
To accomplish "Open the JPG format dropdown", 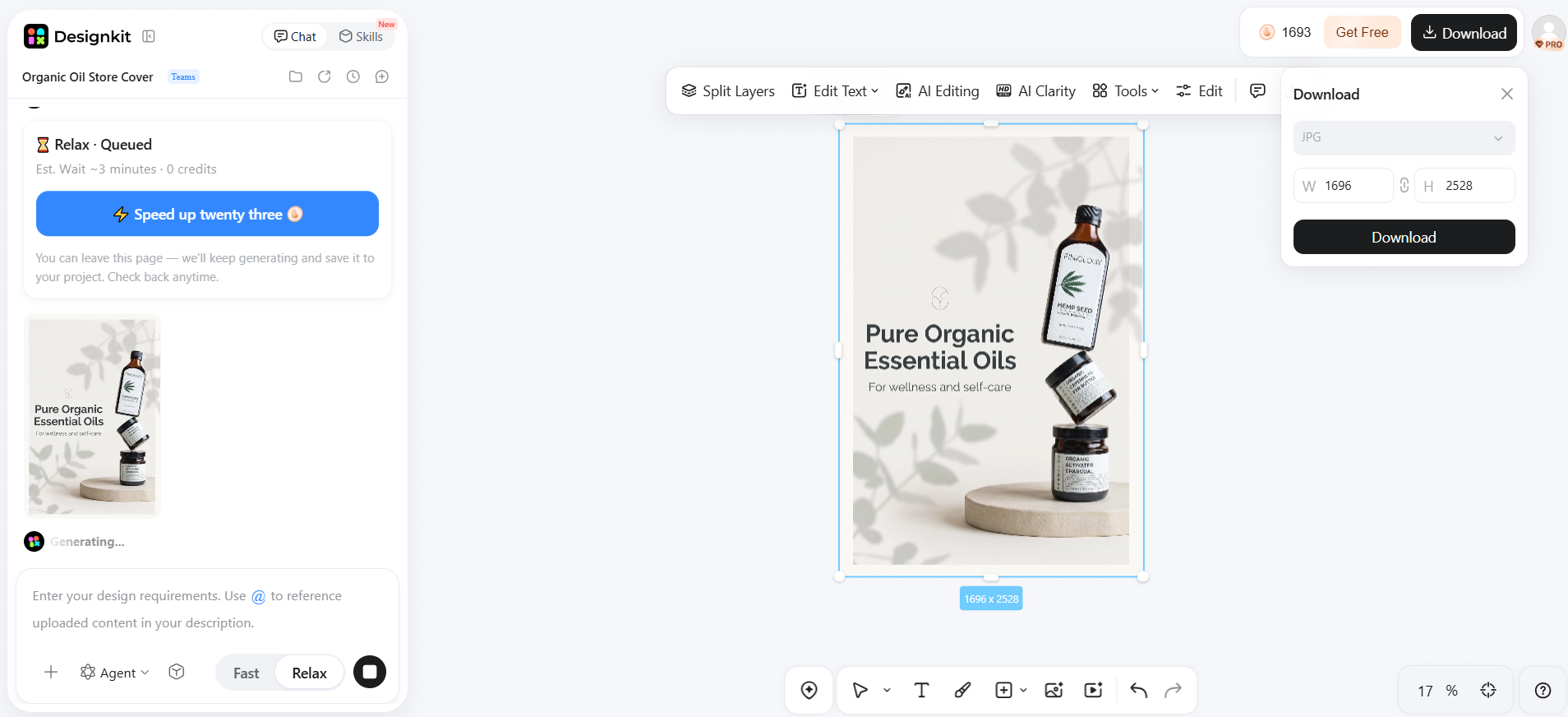I will coord(1404,137).
